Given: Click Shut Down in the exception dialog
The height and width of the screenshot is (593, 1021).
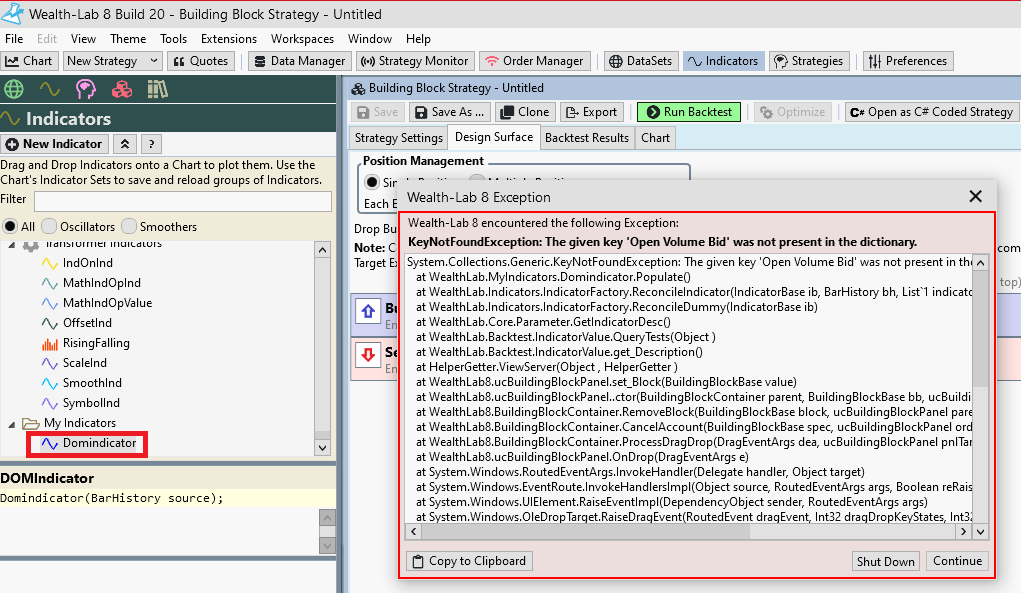Looking at the screenshot, I should (885, 561).
